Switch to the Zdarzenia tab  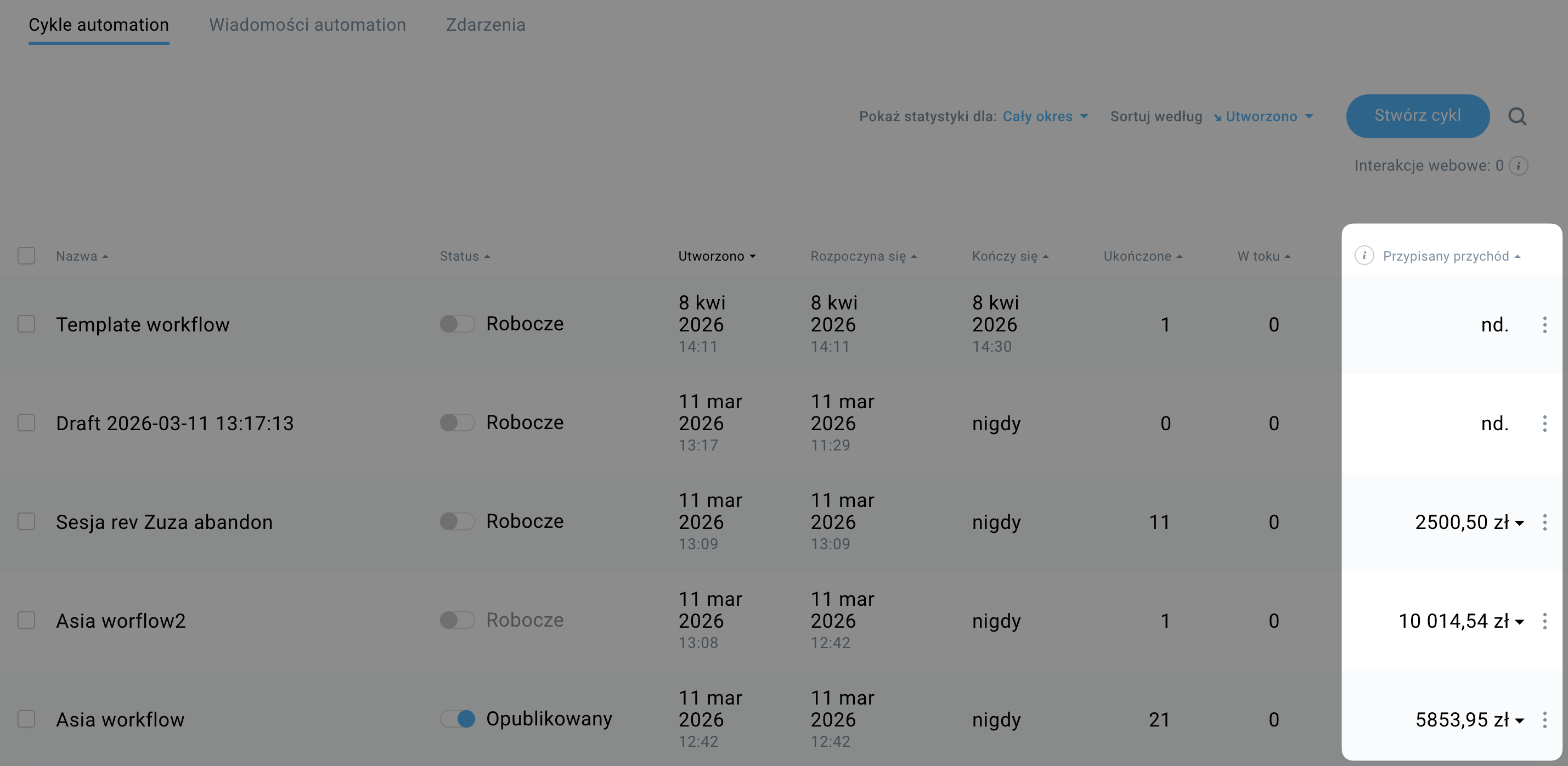(x=485, y=25)
